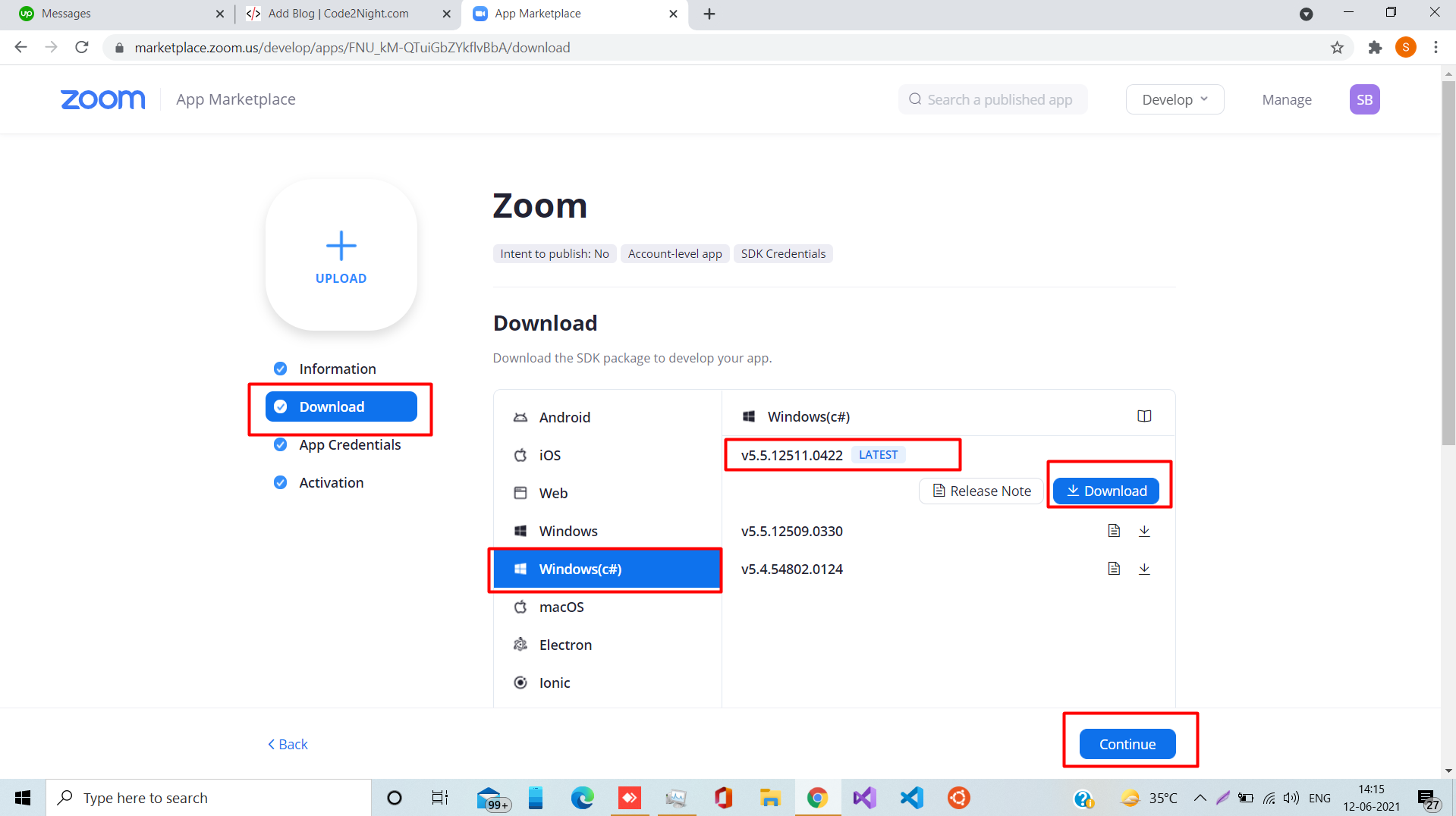Go back in browser history
Viewport: 1456px width, 816px height.
pos(21,48)
